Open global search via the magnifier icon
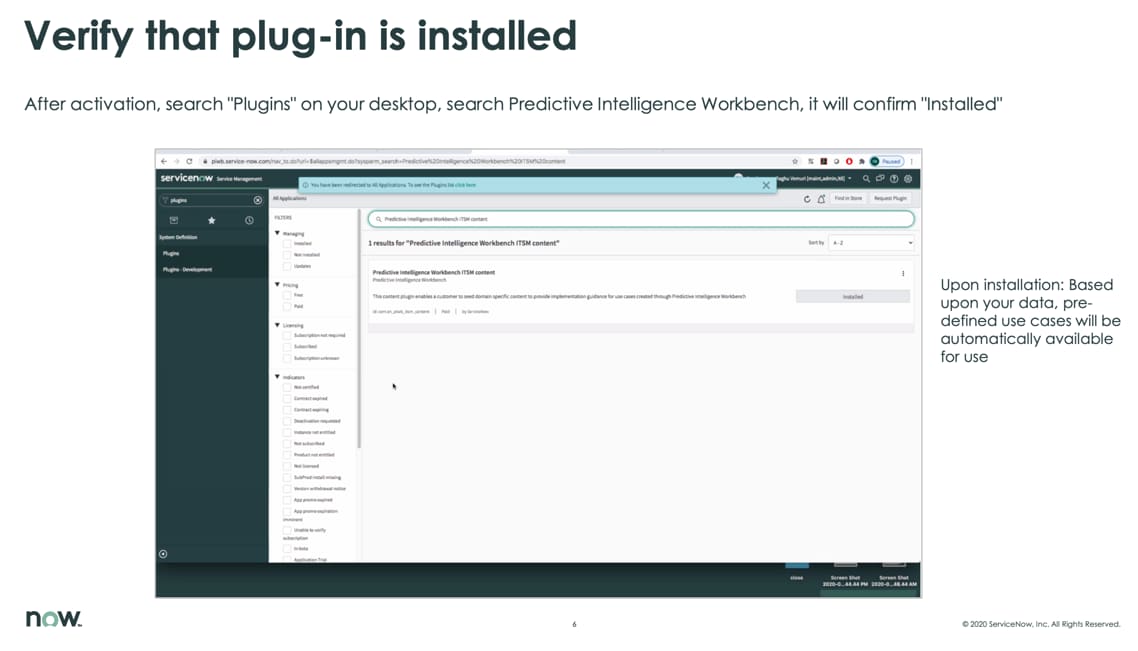Screen dimensions: 1138x651 coord(867,178)
